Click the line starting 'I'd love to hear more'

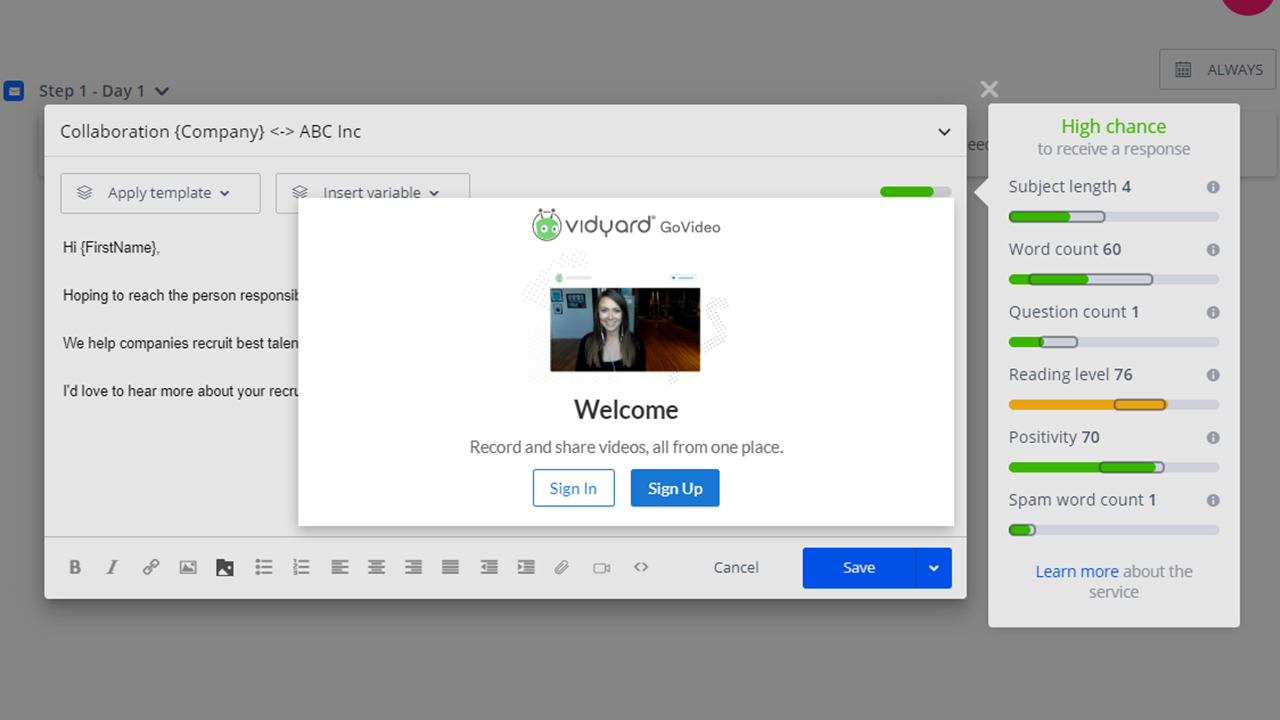pos(181,391)
